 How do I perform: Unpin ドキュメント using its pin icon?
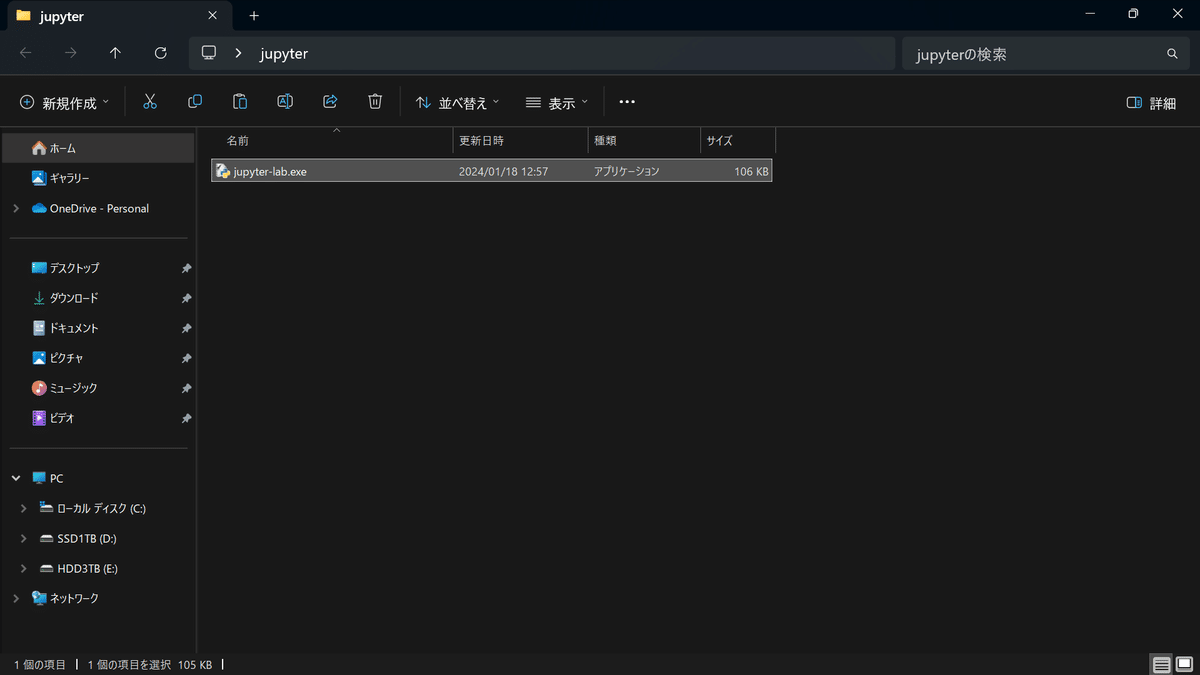[x=187, y=329]
